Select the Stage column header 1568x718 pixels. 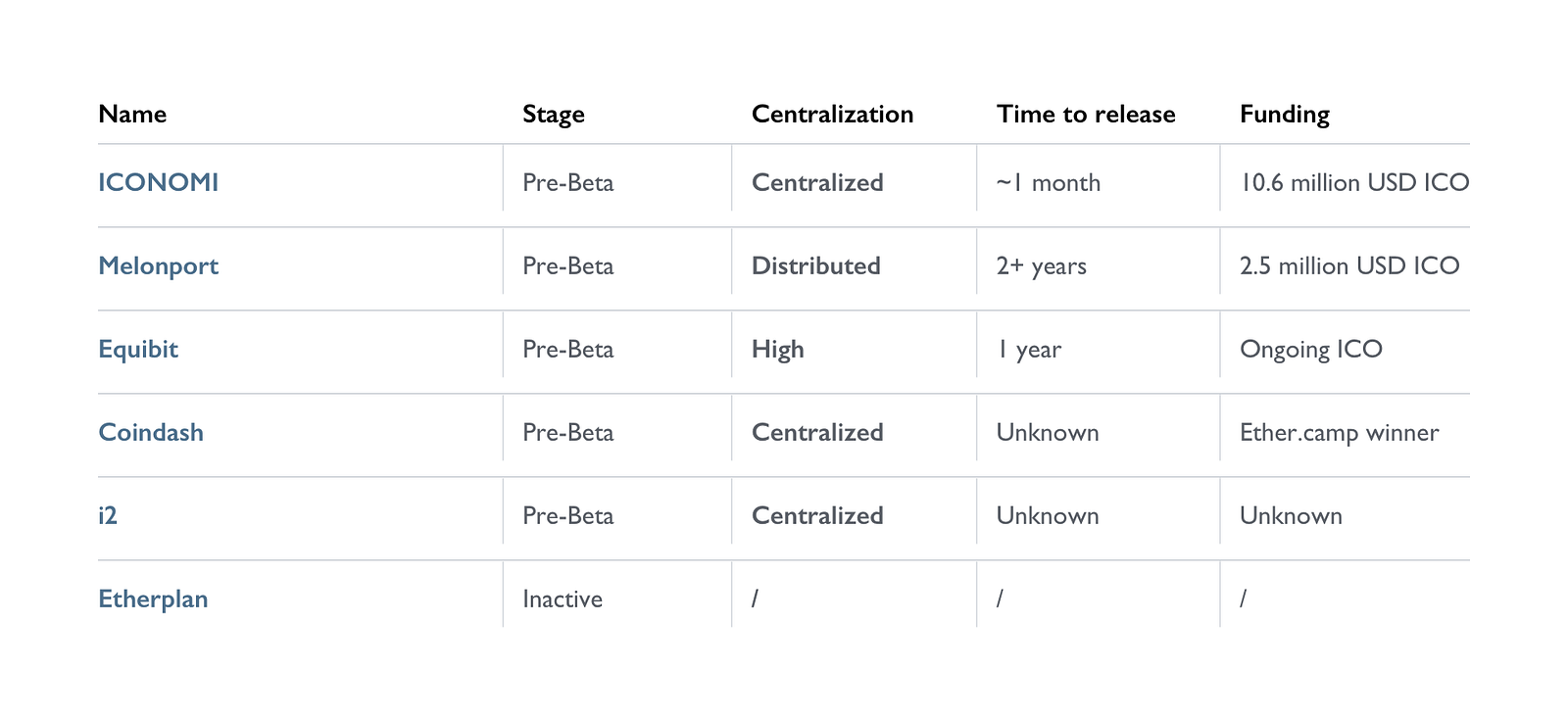pos(553,114)
